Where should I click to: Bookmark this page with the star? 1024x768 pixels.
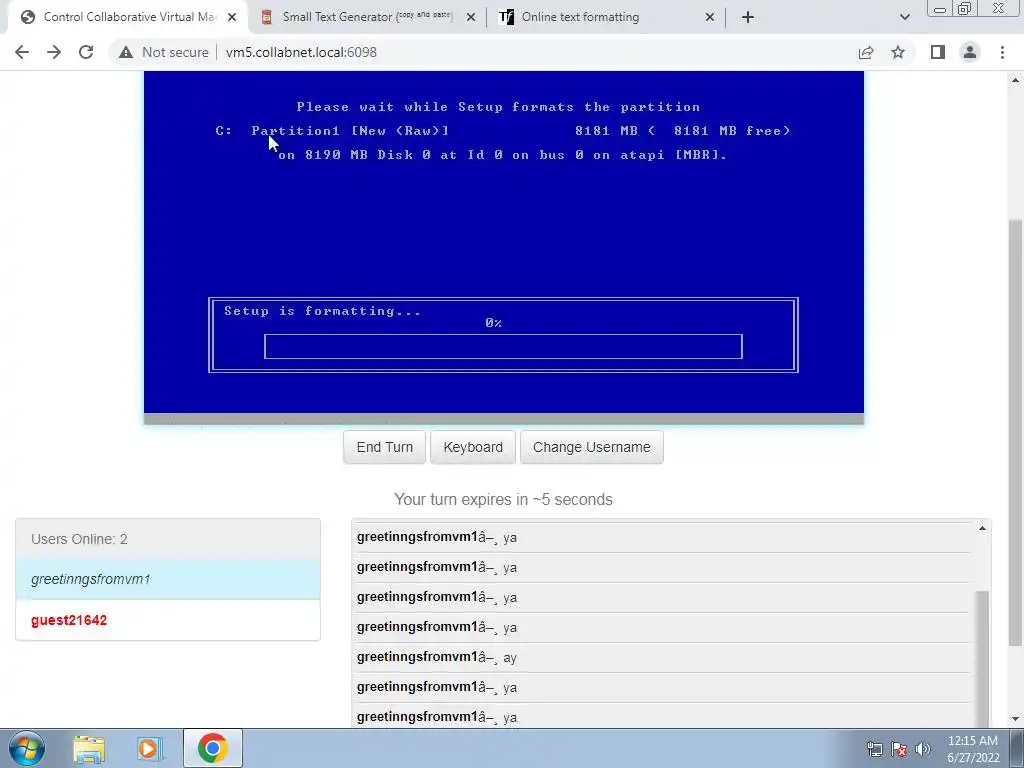click(x=898, y=52)
